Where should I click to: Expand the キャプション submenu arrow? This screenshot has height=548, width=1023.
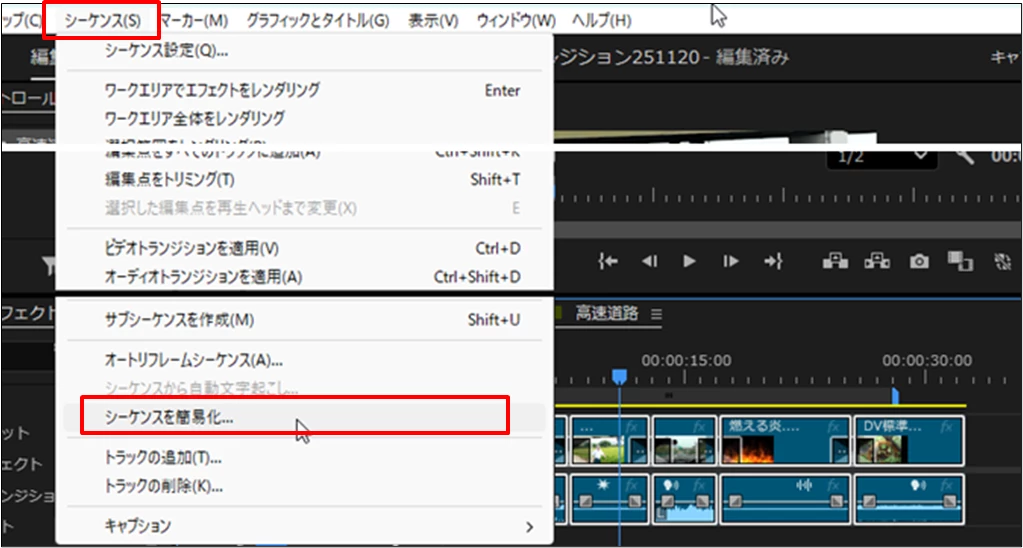point(529,526)
